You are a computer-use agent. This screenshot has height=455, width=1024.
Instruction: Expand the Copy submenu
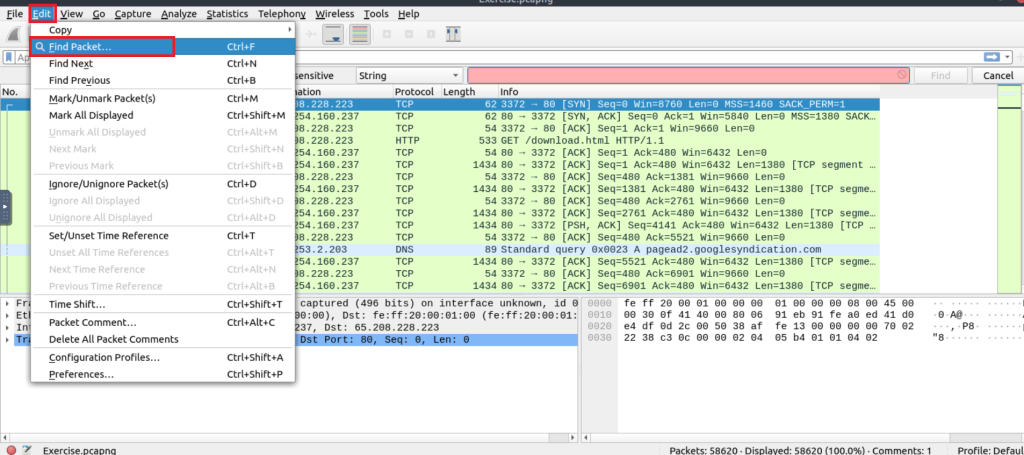click(162, 30)
